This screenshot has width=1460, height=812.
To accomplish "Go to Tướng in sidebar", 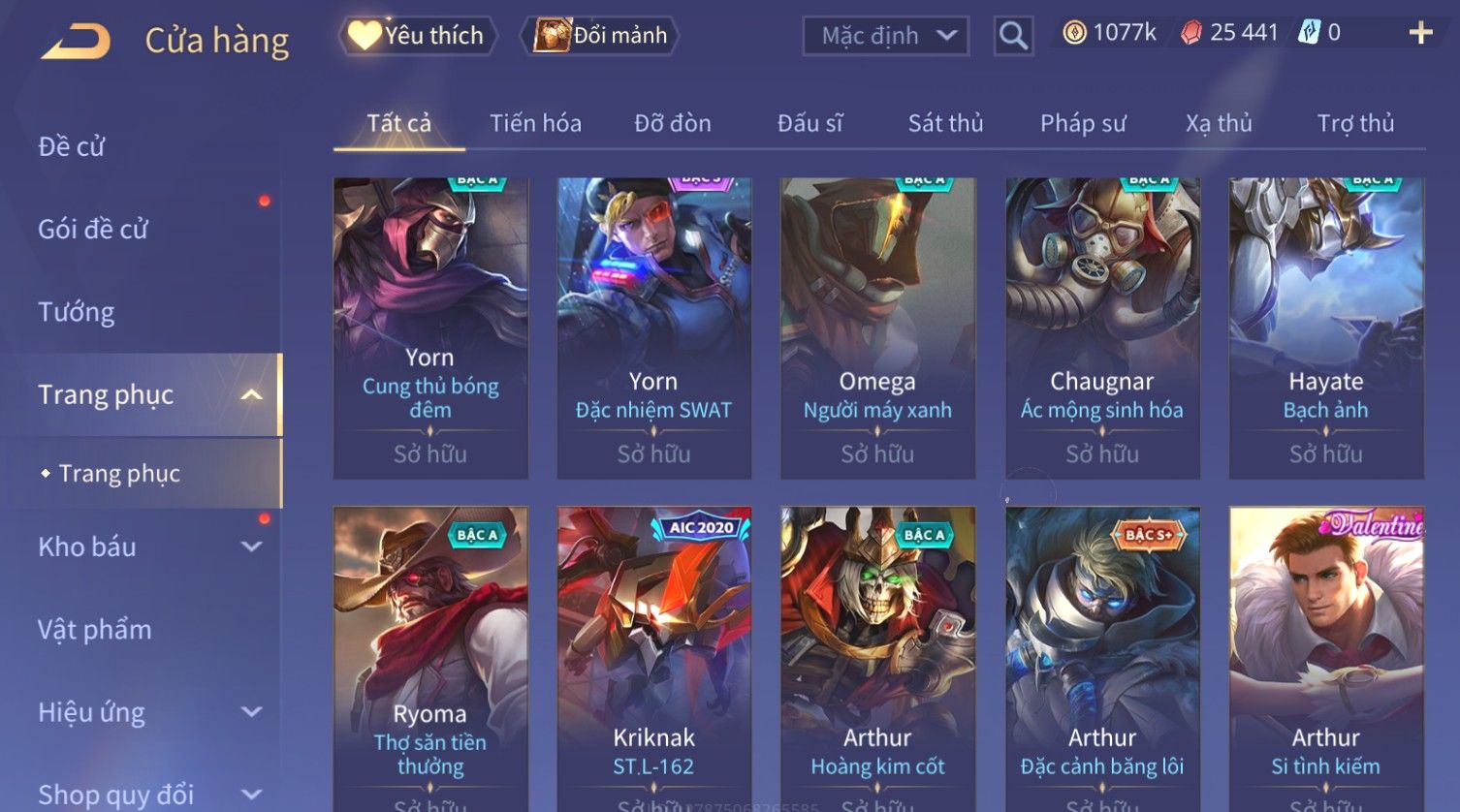I will (76, 312).
